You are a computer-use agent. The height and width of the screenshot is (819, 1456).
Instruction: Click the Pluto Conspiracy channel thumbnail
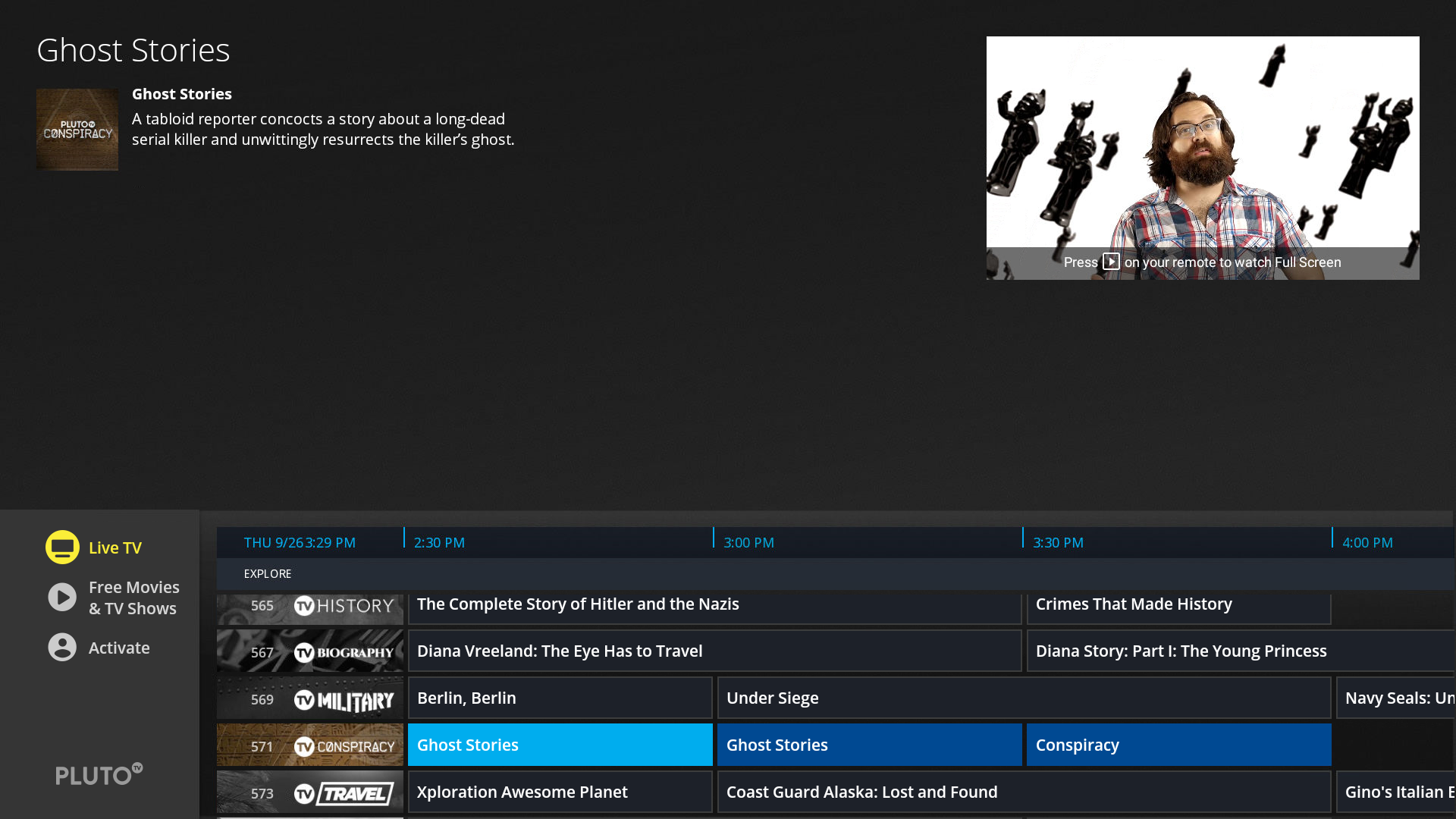tap(77, 130)
